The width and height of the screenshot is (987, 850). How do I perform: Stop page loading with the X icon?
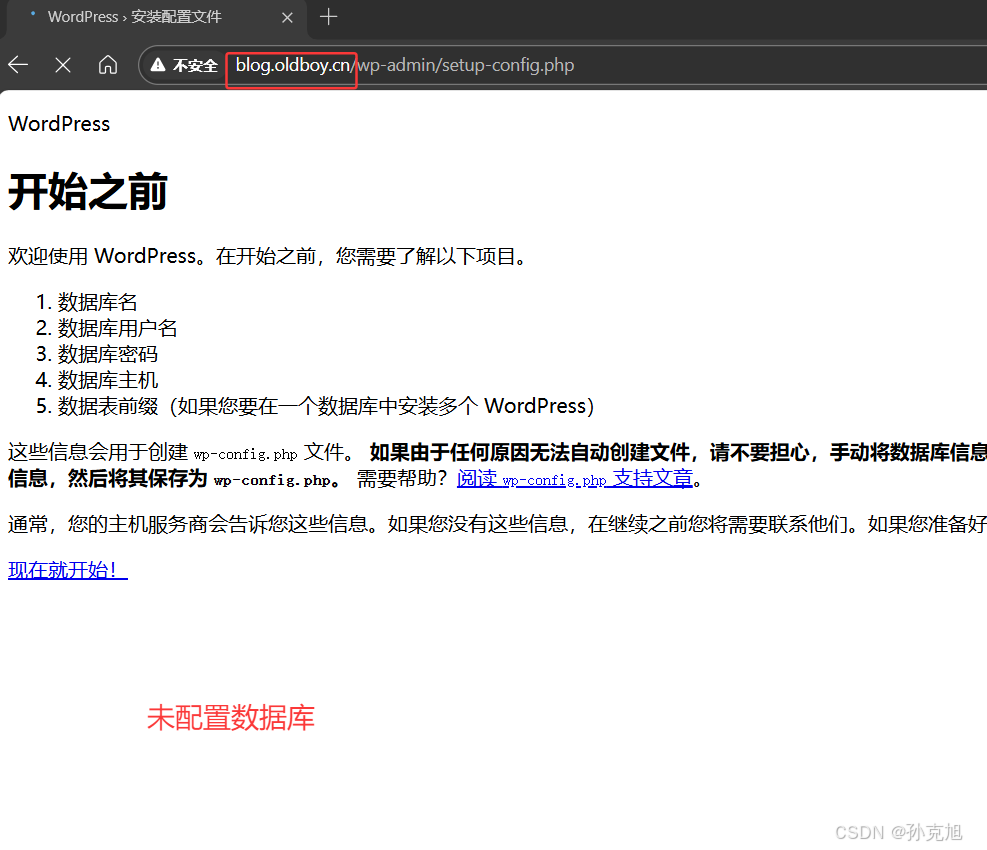click(63, 65)
